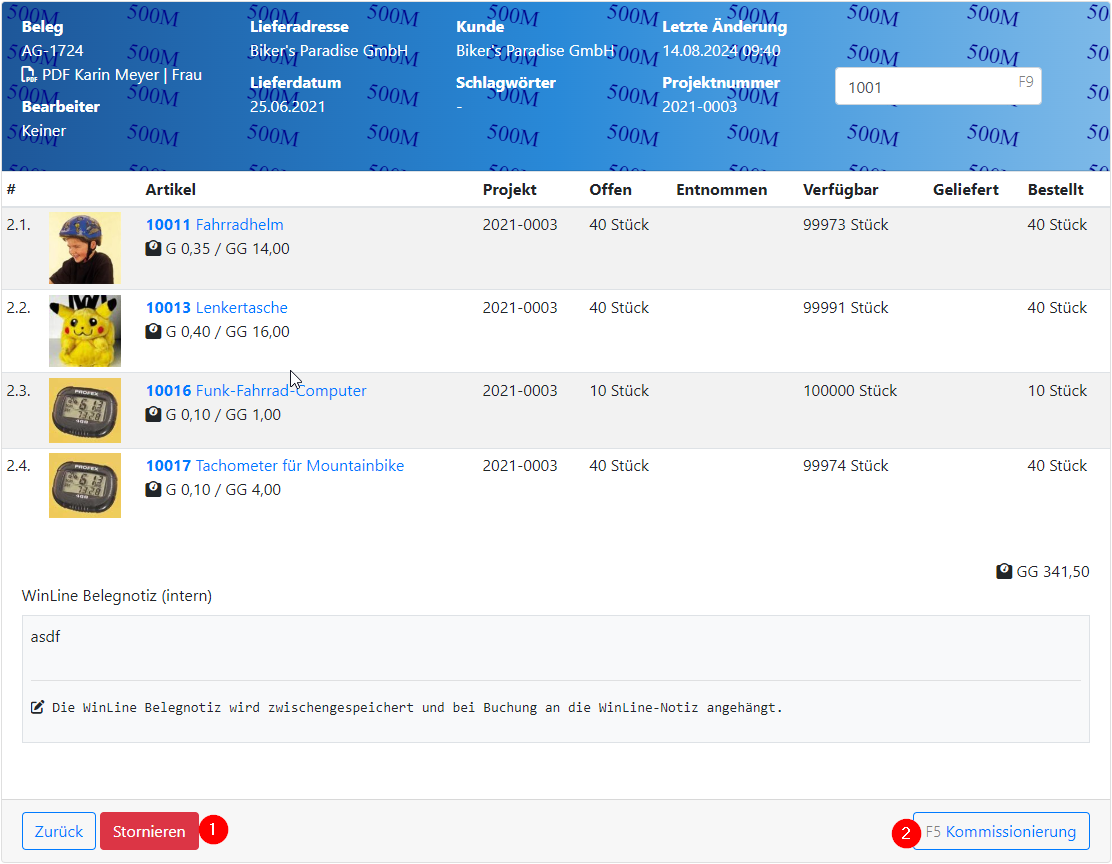The height and width of the screenshot is (864, 1112).
Task: Open the Funk-Fahrrad-Computer product thumbnail
Action: click(85, 411)
